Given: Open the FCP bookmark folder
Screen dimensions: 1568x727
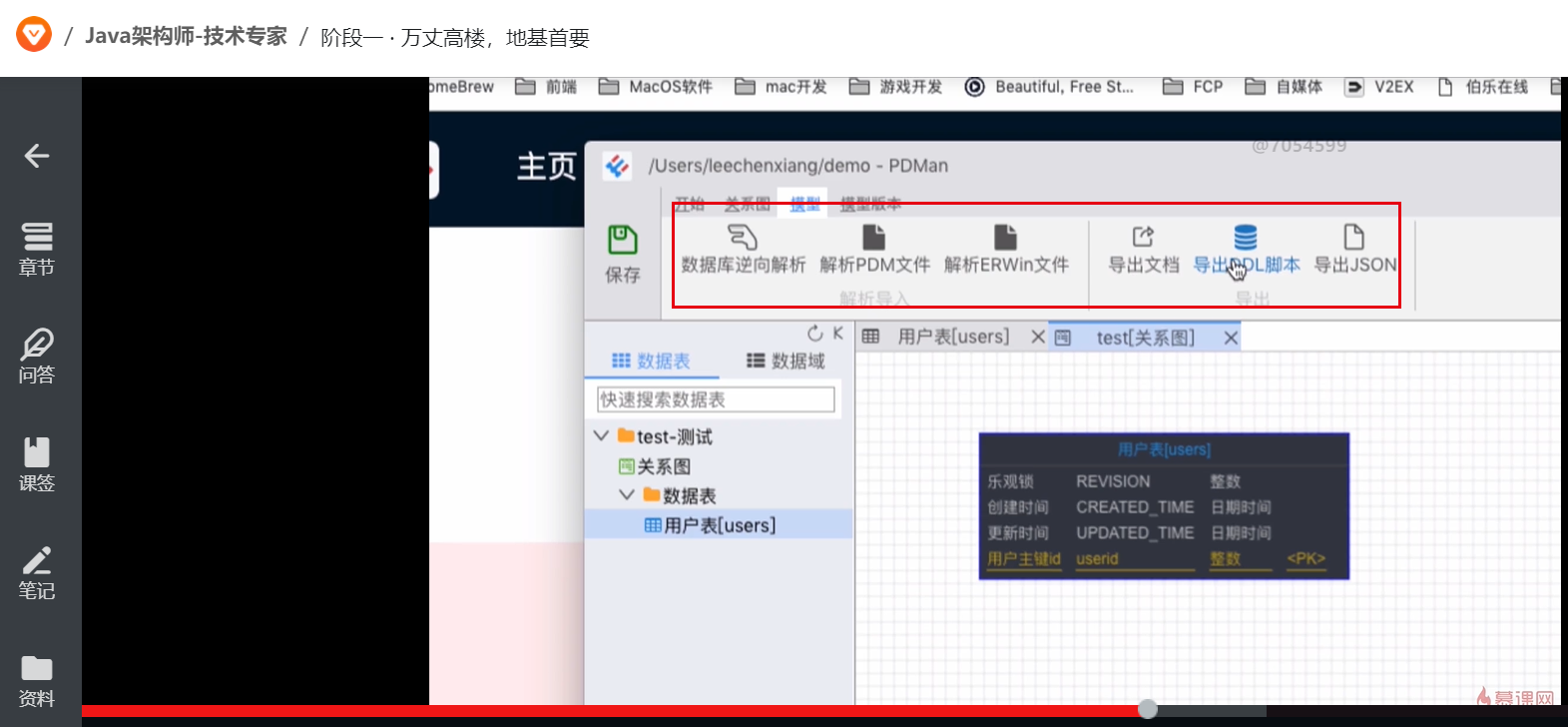Looking at the screenshot, I should [x=1193, y=87].
